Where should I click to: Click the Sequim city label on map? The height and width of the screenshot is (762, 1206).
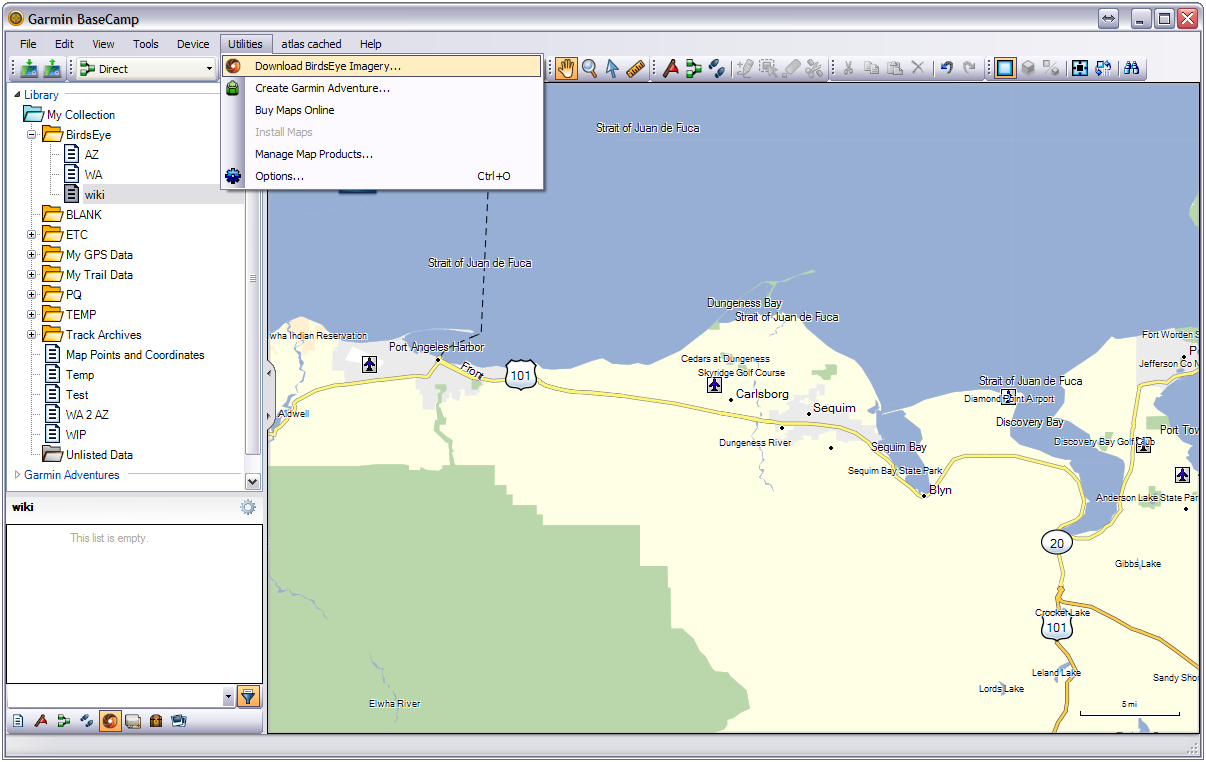[834, 408]
